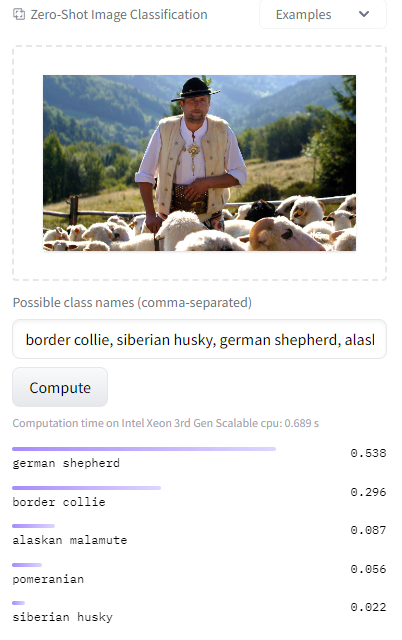Open the Examples dropdown
Screen dimensions: 402x640
(323, 14)
